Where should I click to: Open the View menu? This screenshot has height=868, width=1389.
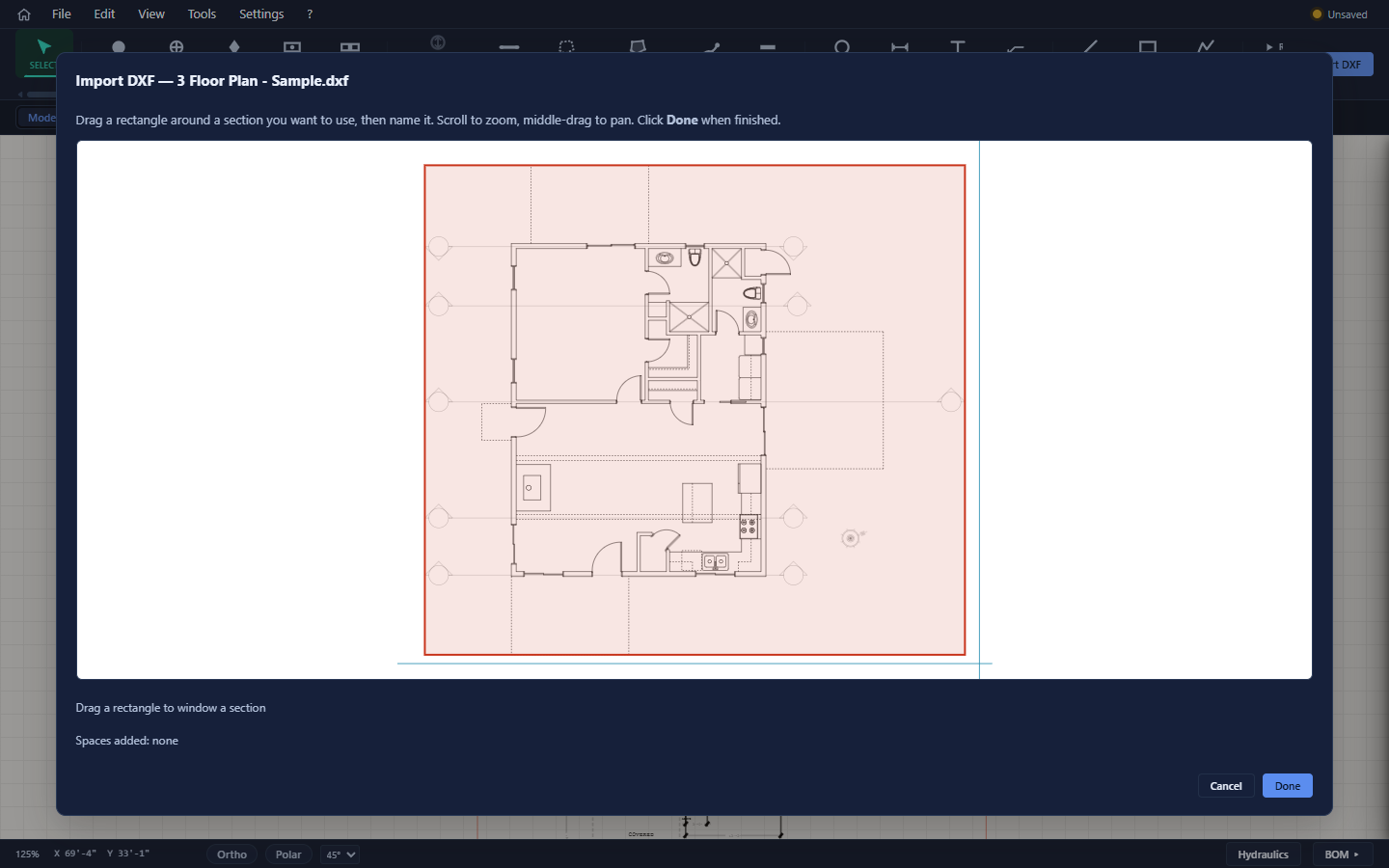coord(151,14)
